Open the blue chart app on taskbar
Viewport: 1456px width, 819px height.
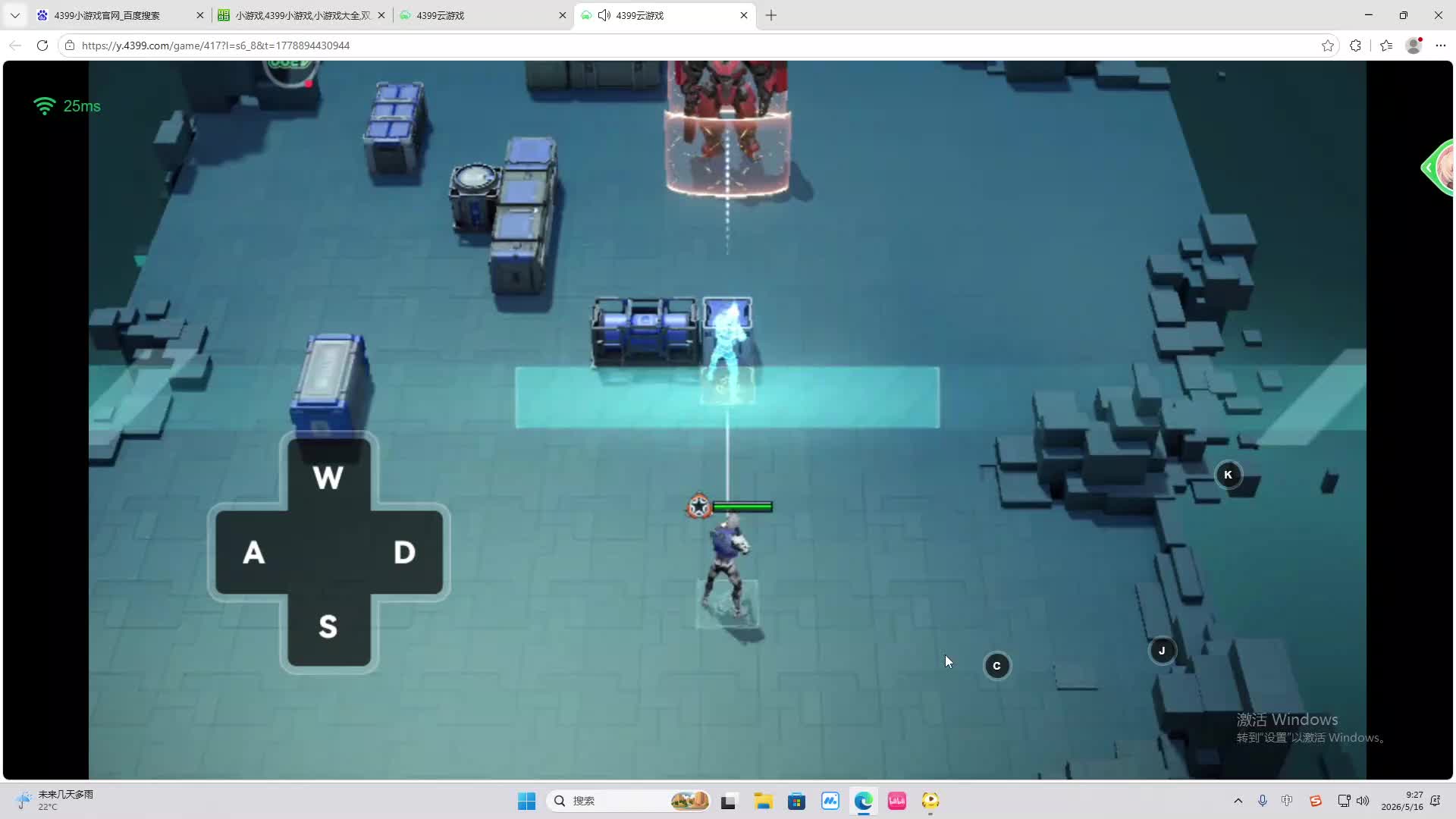(x=830, y=801)
